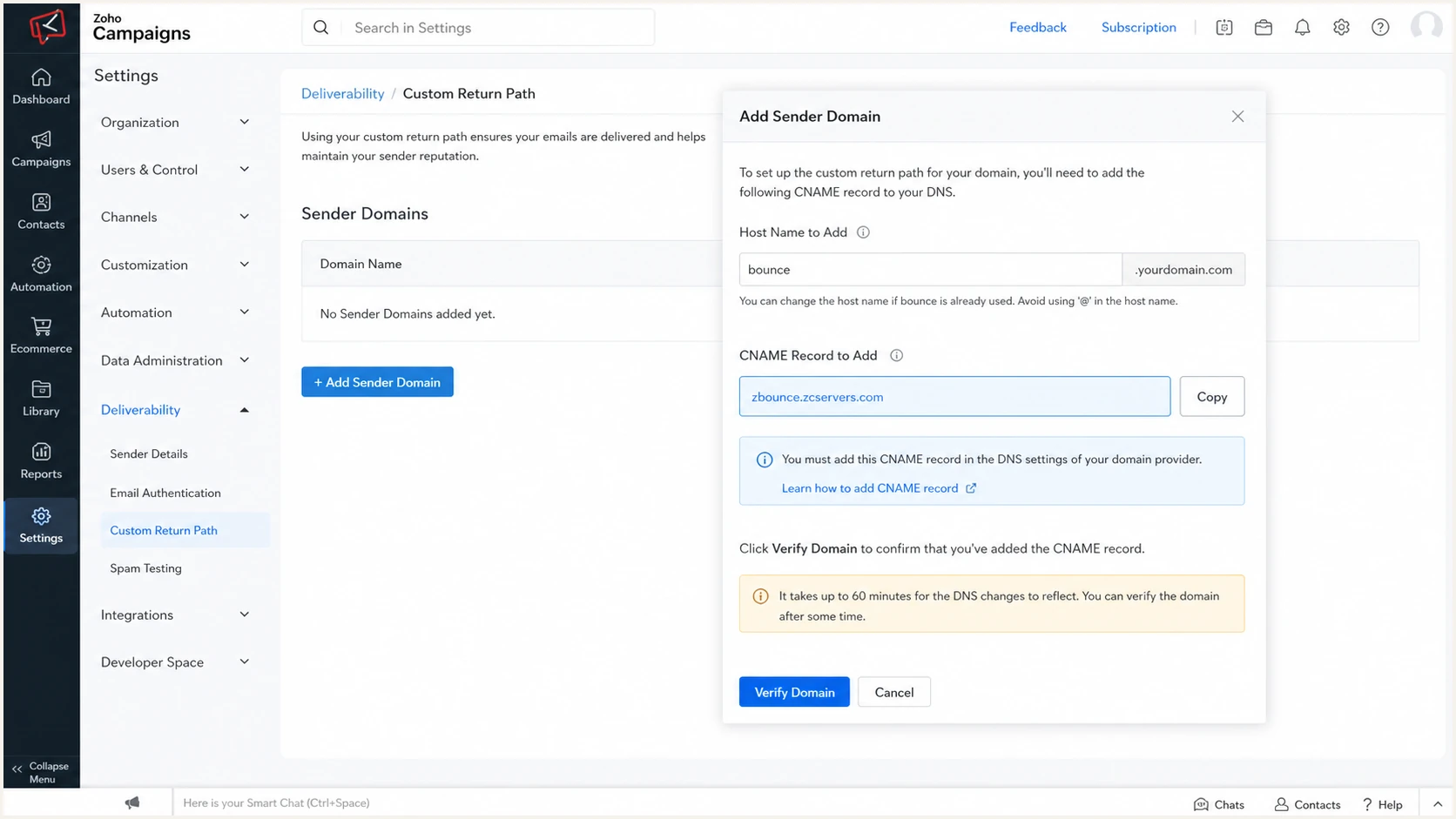The width and height of the screenshot is (1456, 819).
Task: Open the briefcase icon in top bar
Action: tap(1264, 28)
